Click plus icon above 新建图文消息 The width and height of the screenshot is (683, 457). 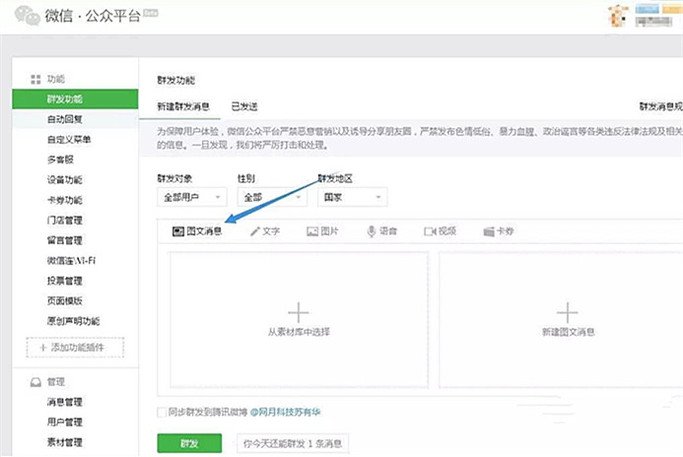click(567, 312)
